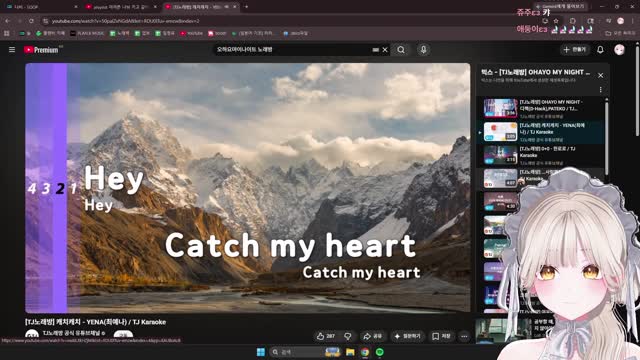Close the playlist panel
640x360 pixels.
pos(600,75)
